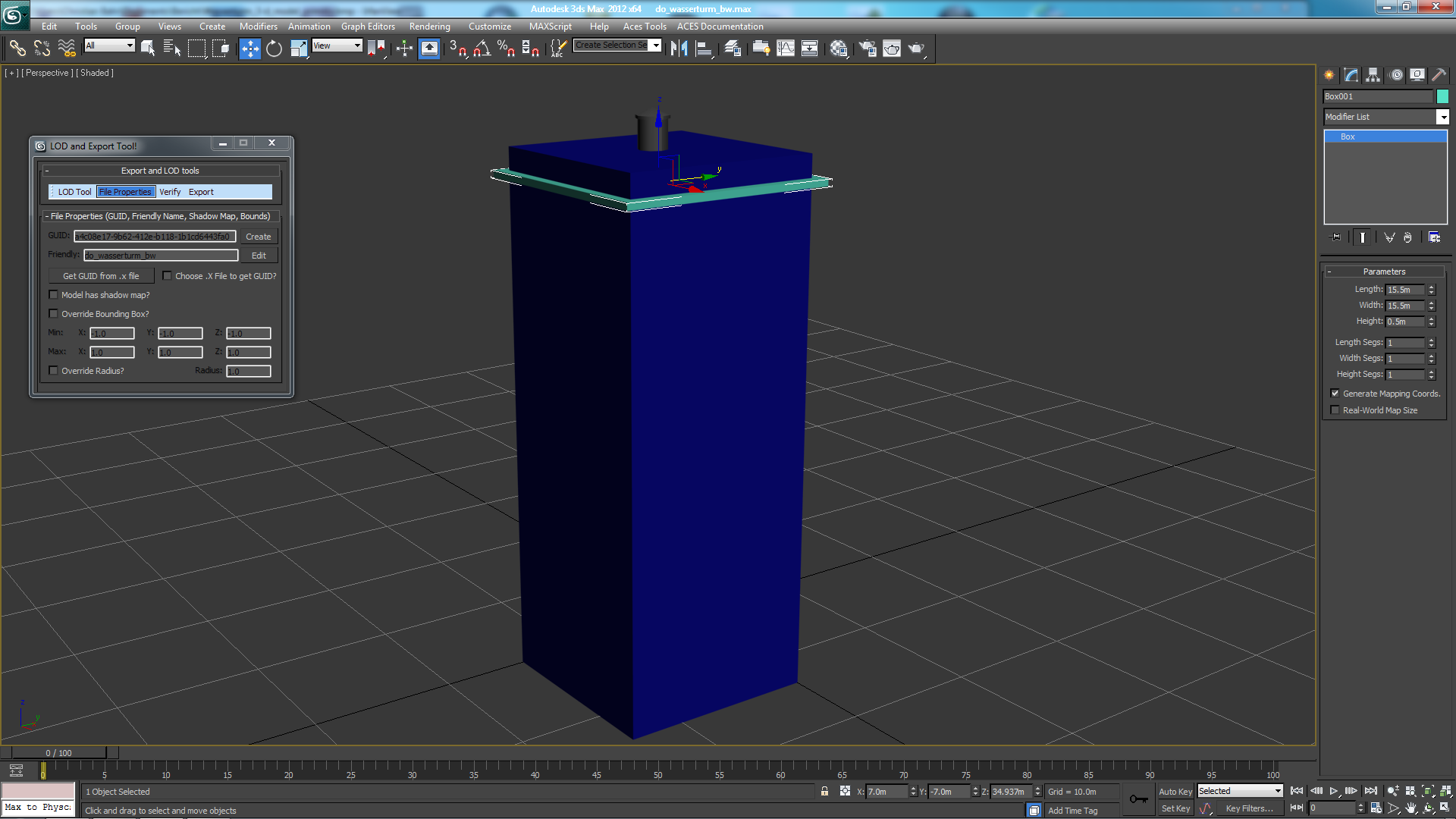Click the Mirror tool icon
This screenshot has width=1456, height=819.
click(x=679, y=49)
